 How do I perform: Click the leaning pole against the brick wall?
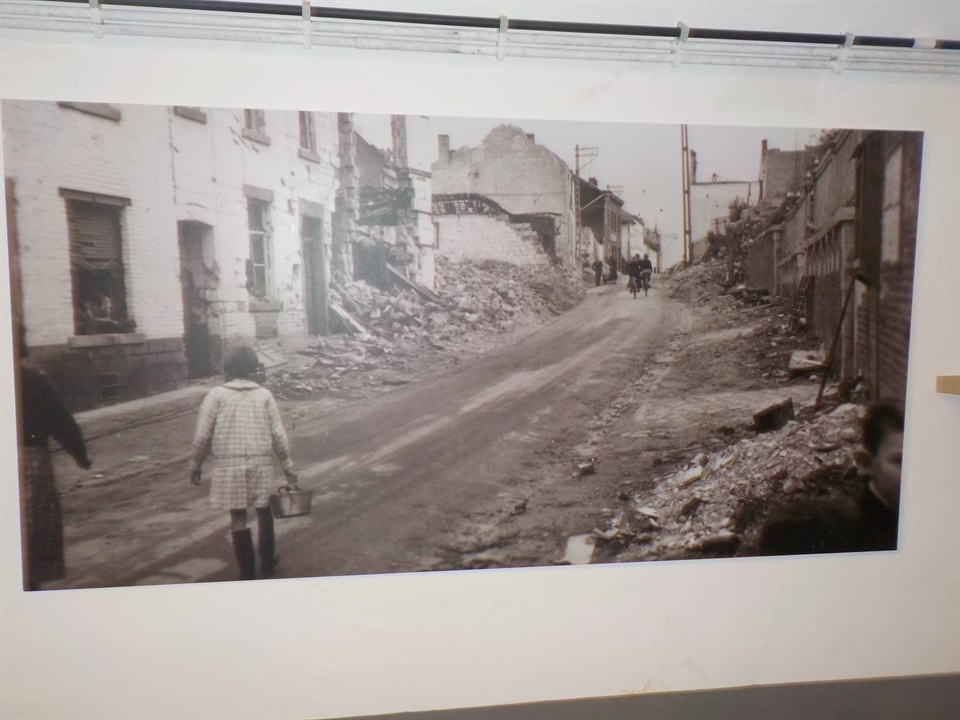834,340
